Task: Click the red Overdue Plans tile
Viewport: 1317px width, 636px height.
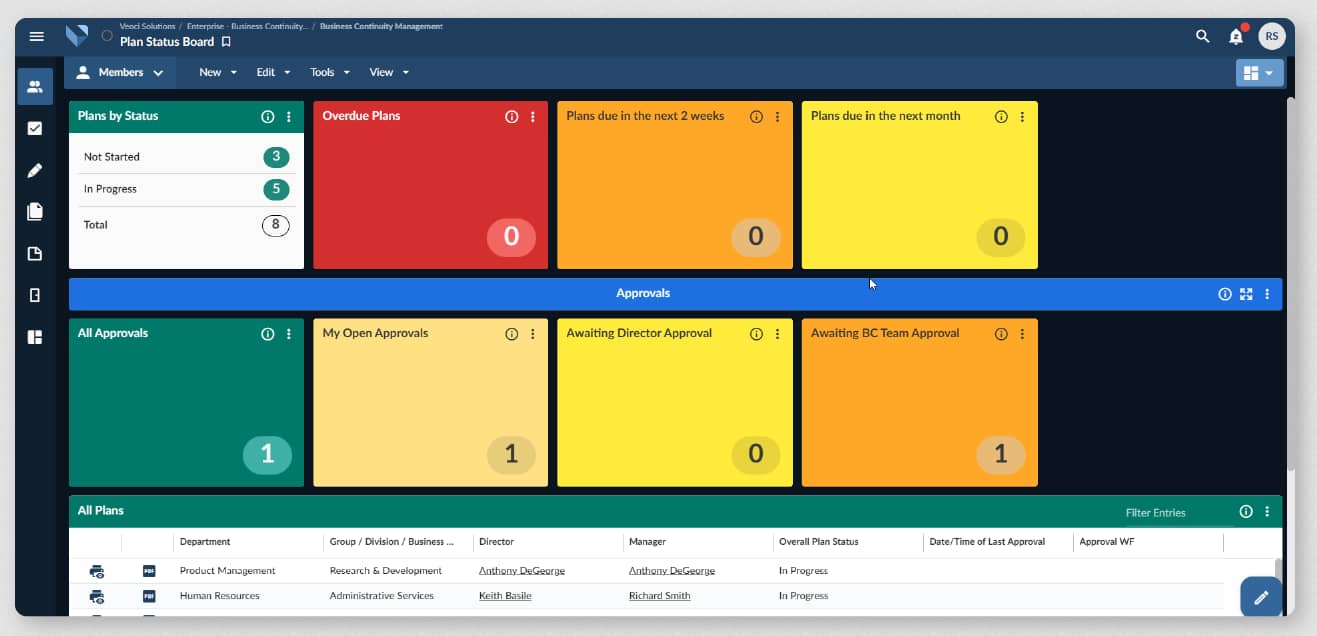Action: click(430, 190)
